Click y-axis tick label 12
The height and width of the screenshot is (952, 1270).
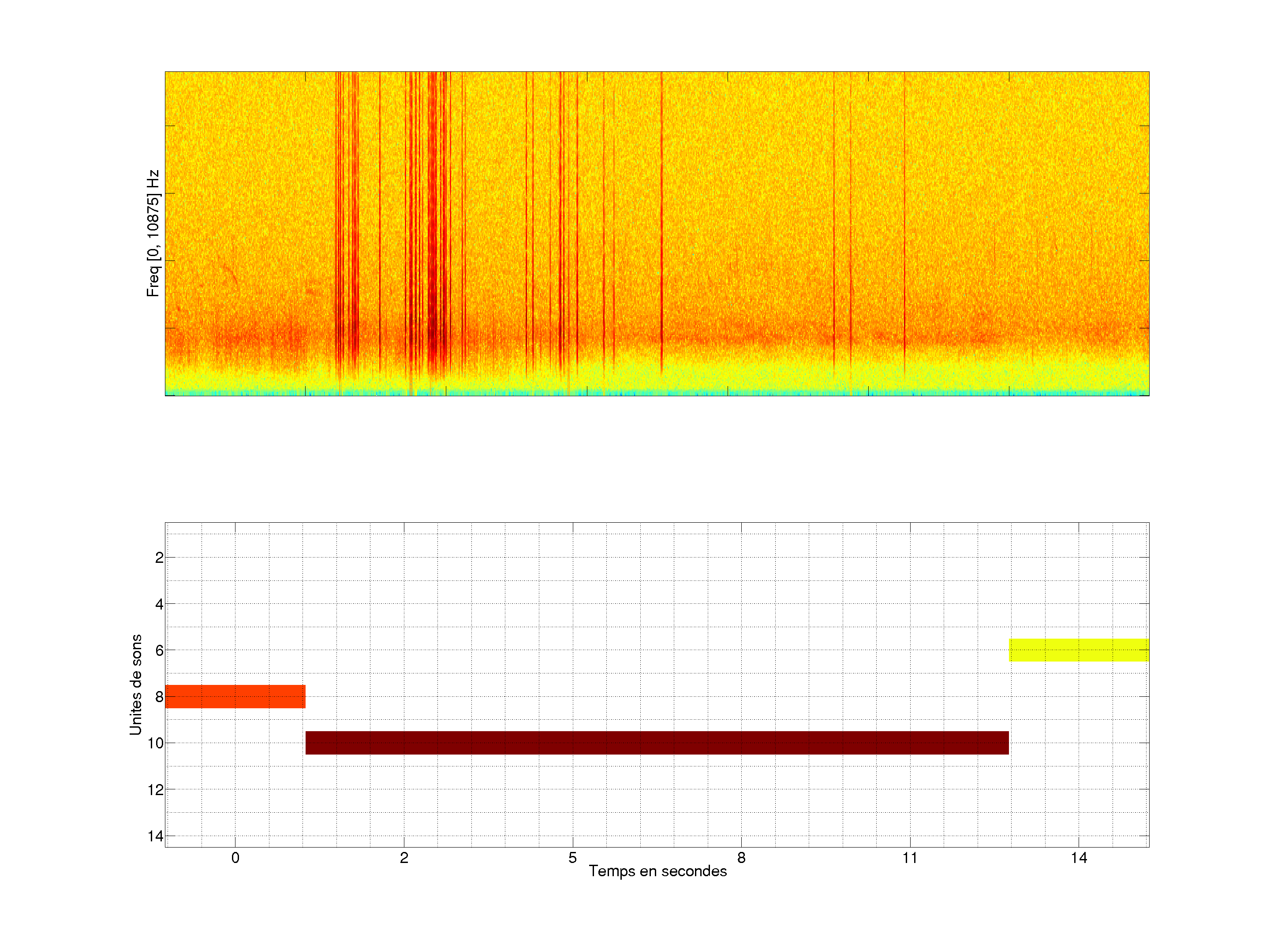click(156, 790)
